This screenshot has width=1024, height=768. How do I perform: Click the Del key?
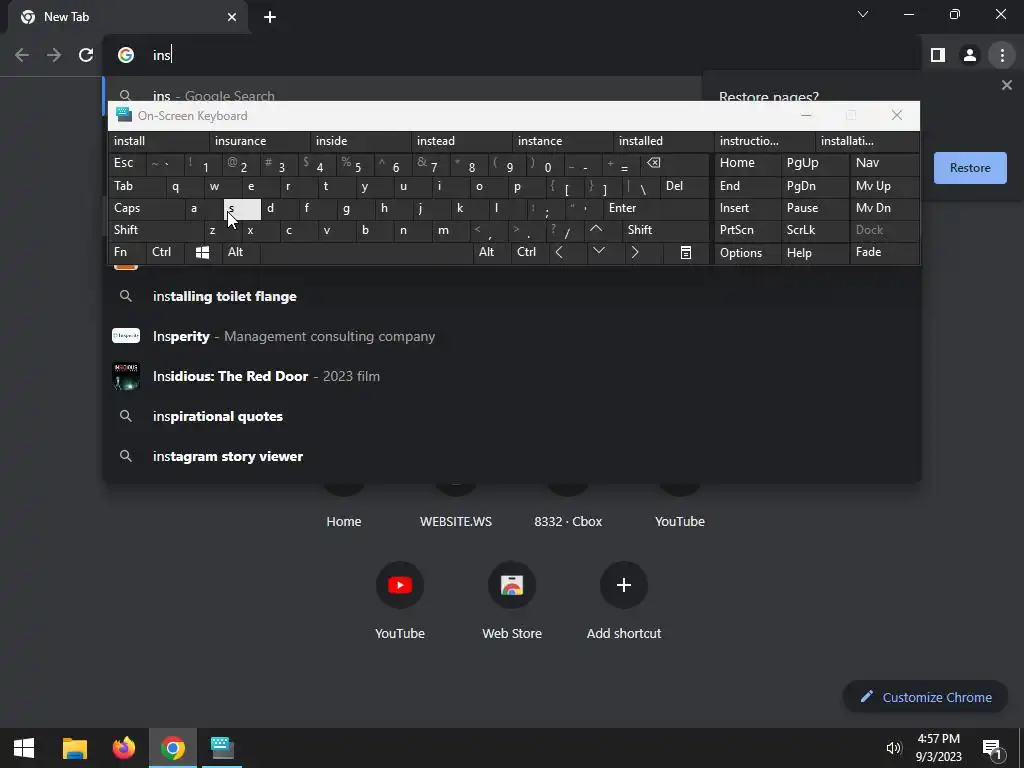685,186
